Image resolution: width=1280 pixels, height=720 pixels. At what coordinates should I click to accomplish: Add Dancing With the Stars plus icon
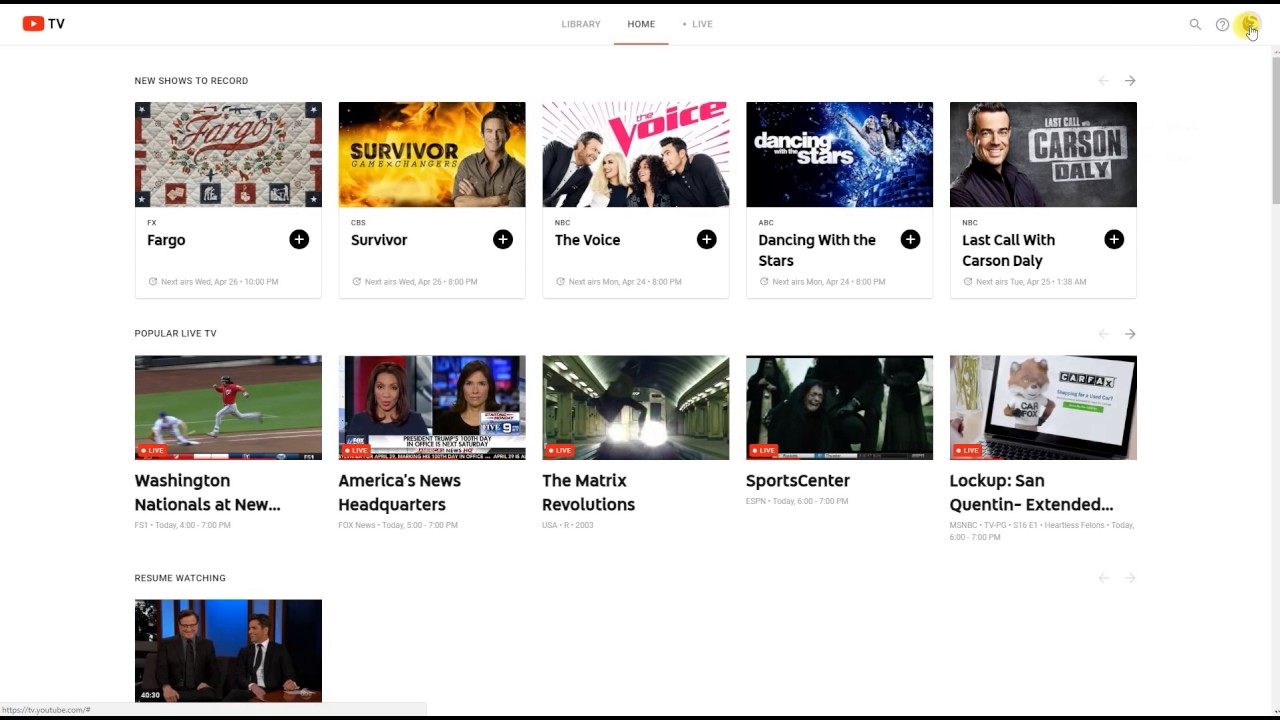pos(910,239)
